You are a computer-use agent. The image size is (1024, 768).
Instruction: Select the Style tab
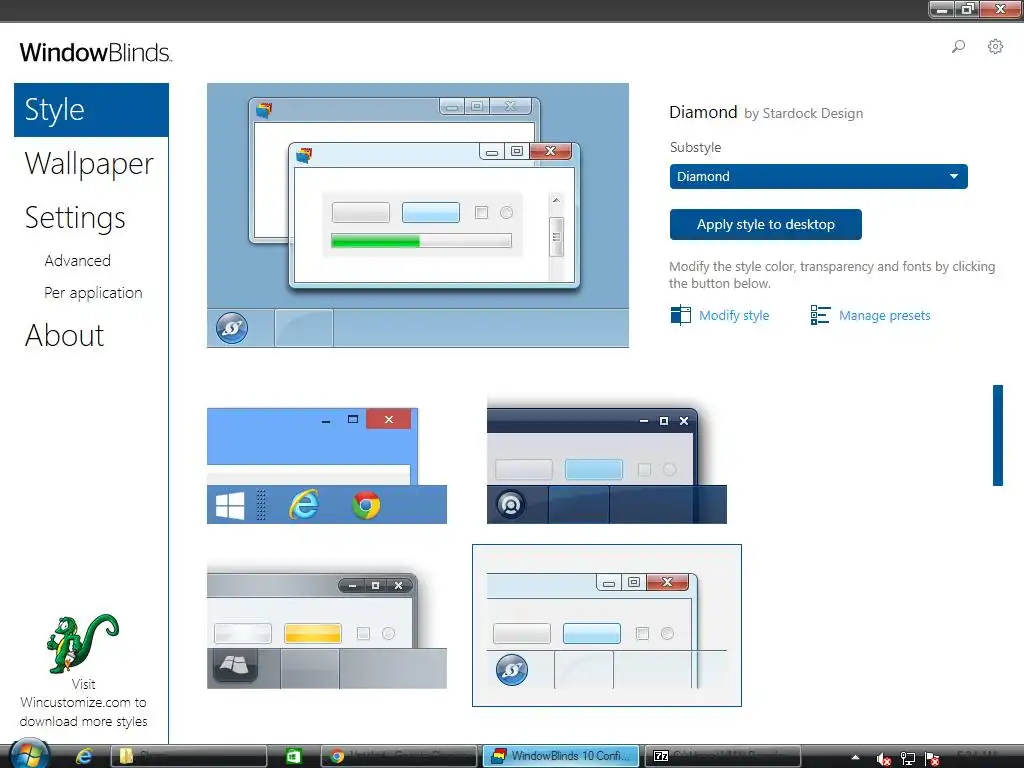[91, 110]
